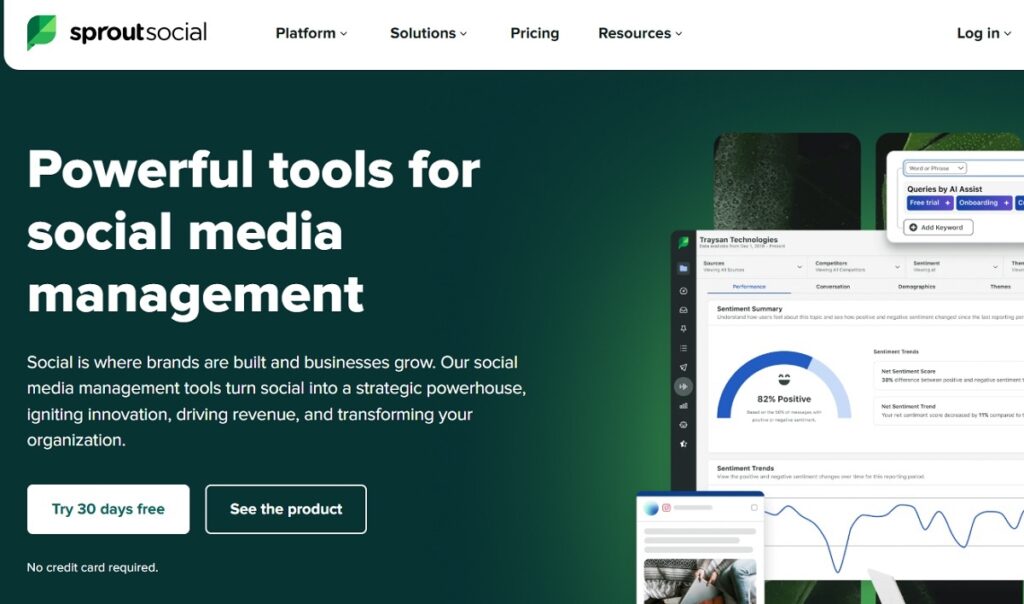Click the No credit card required text
1024x604 pixels.
[92, 567]
